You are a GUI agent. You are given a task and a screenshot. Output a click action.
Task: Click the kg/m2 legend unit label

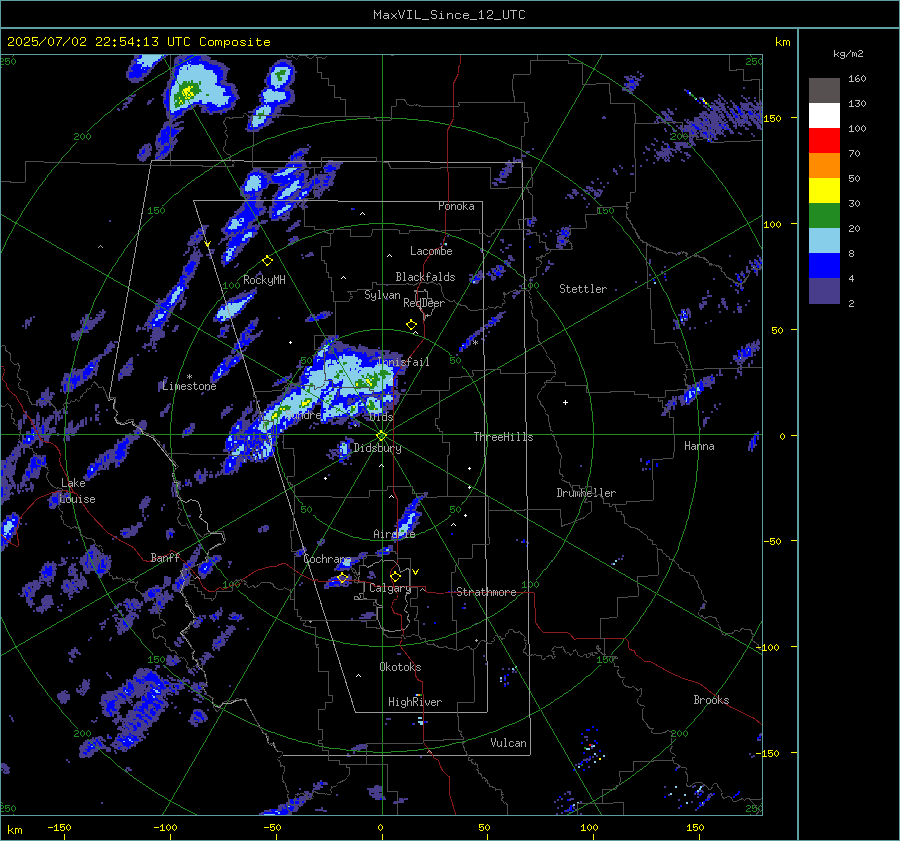pos(848,54)
